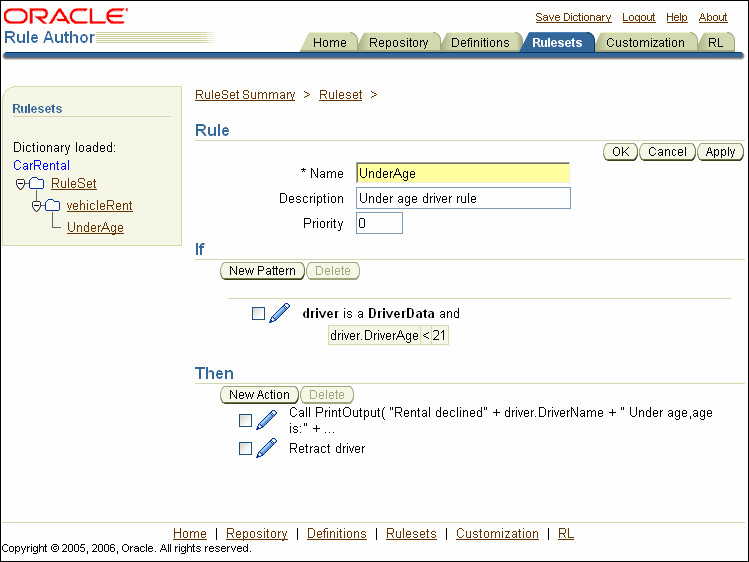
Task: Click footer Customization link
Action: pyautogui.click(x=497, y=533)
